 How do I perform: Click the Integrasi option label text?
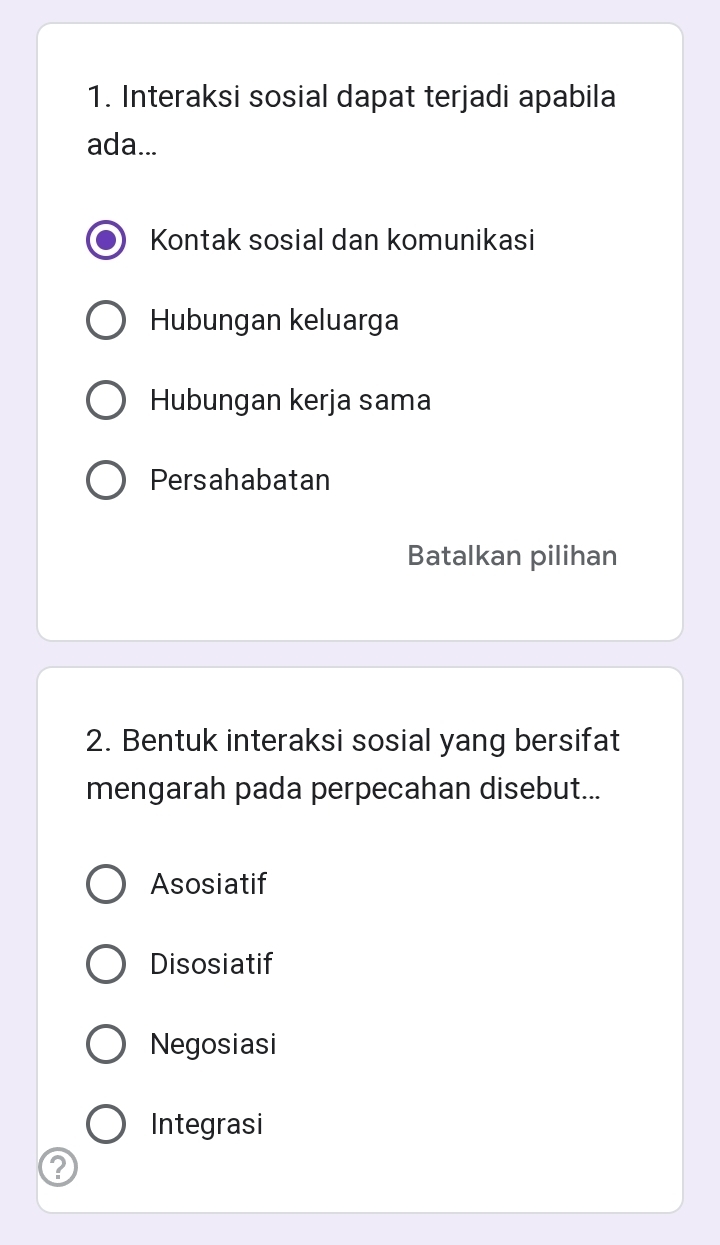tap(206, 1125)
